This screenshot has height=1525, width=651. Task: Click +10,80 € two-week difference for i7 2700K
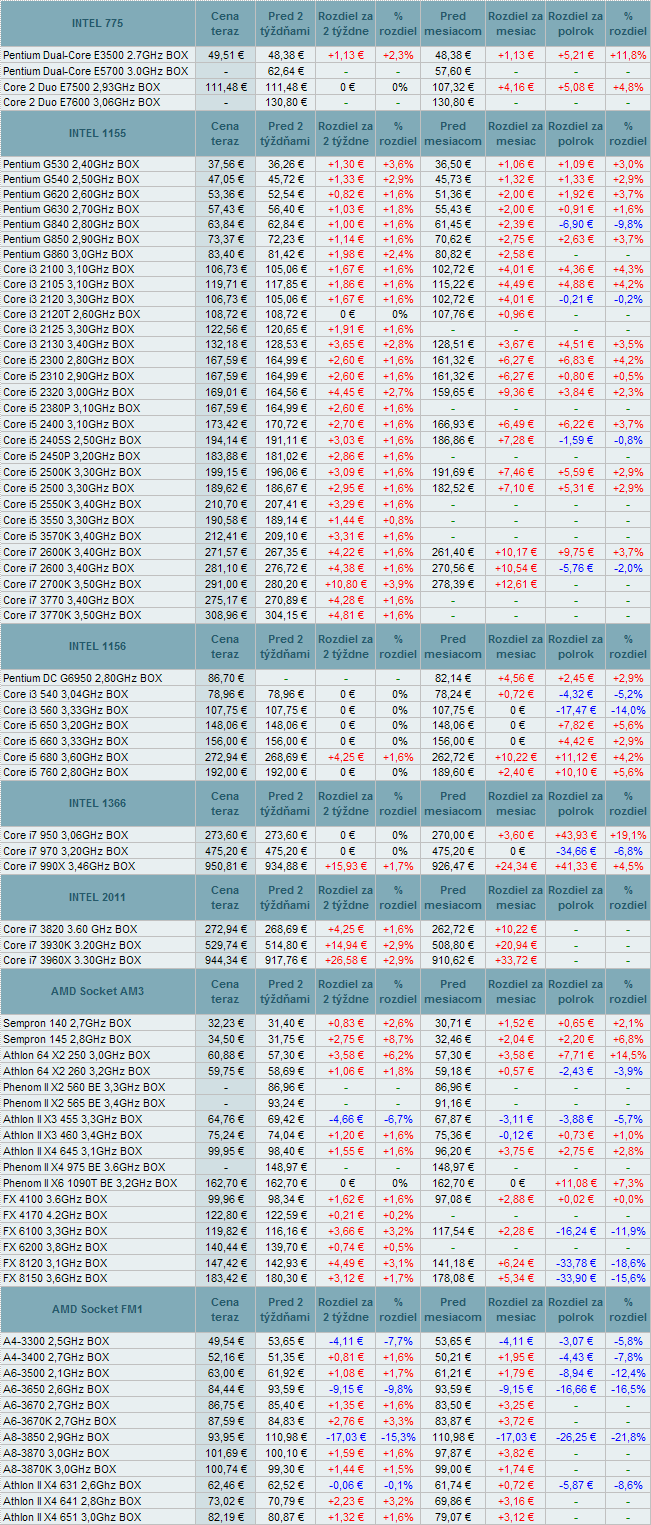(x=345, y=583)
